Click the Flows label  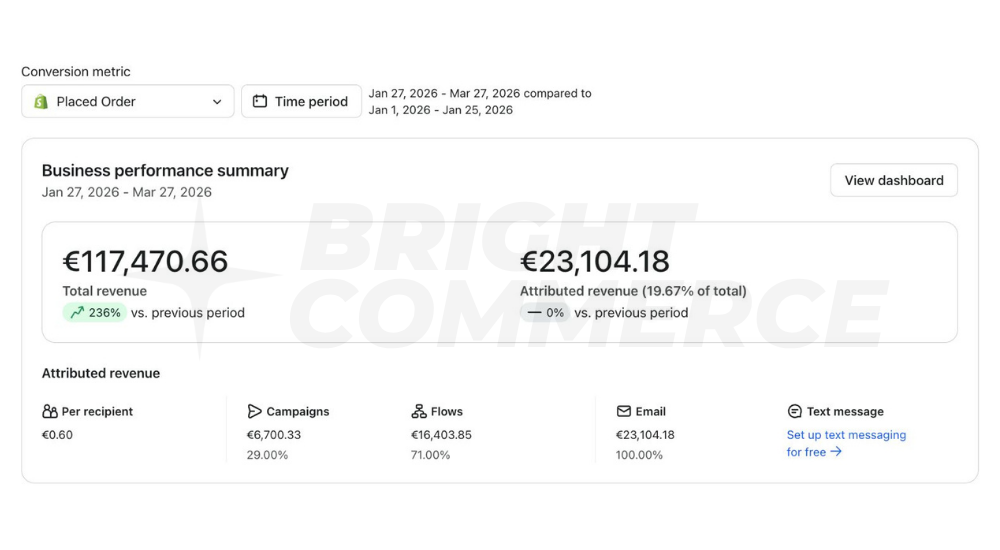[446, 412]
